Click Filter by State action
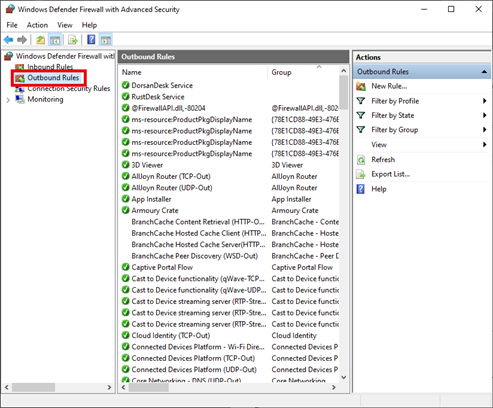This screenshot has width=493, height=408. pos(393,115)
